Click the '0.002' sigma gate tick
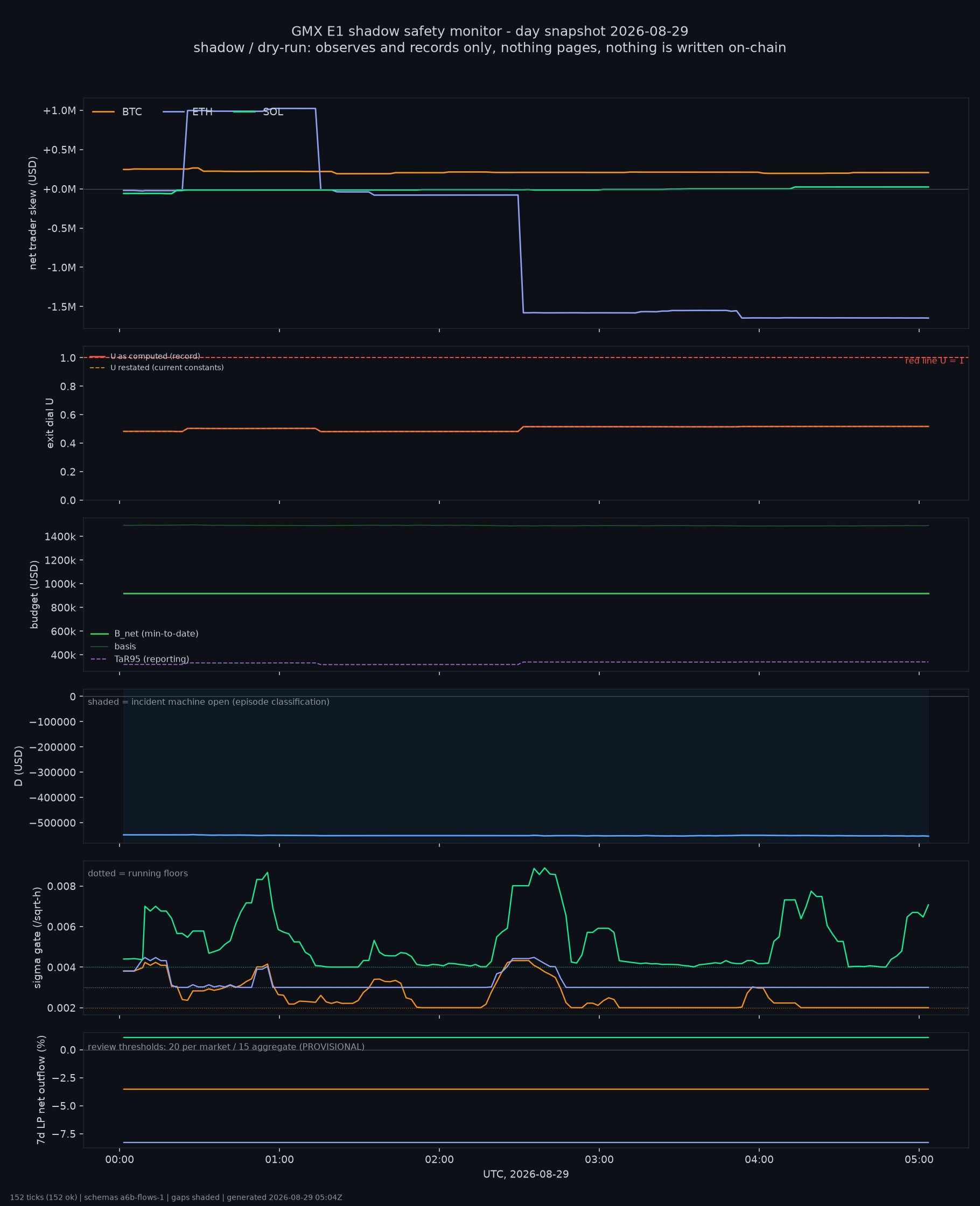 [x=61, y=1008]
